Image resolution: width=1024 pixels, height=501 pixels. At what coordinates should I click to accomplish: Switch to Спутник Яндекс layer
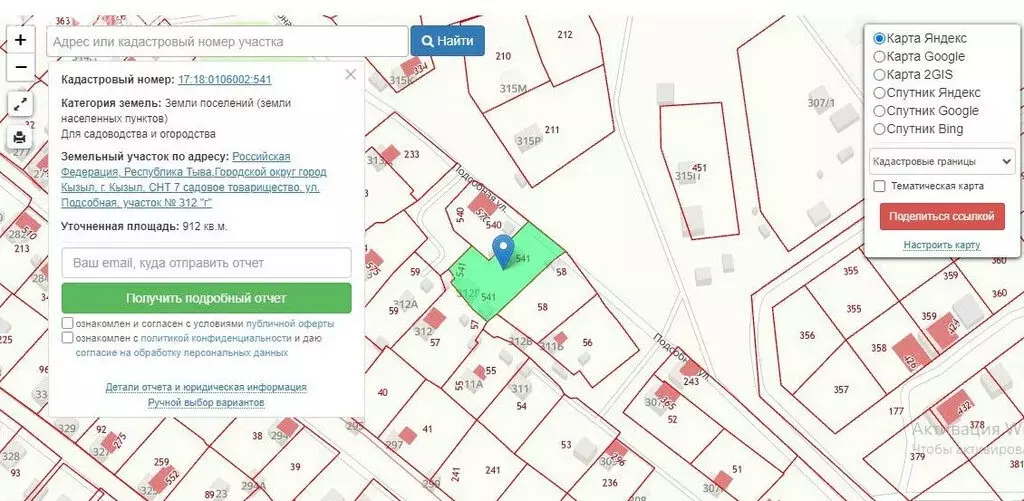(880, 93)
